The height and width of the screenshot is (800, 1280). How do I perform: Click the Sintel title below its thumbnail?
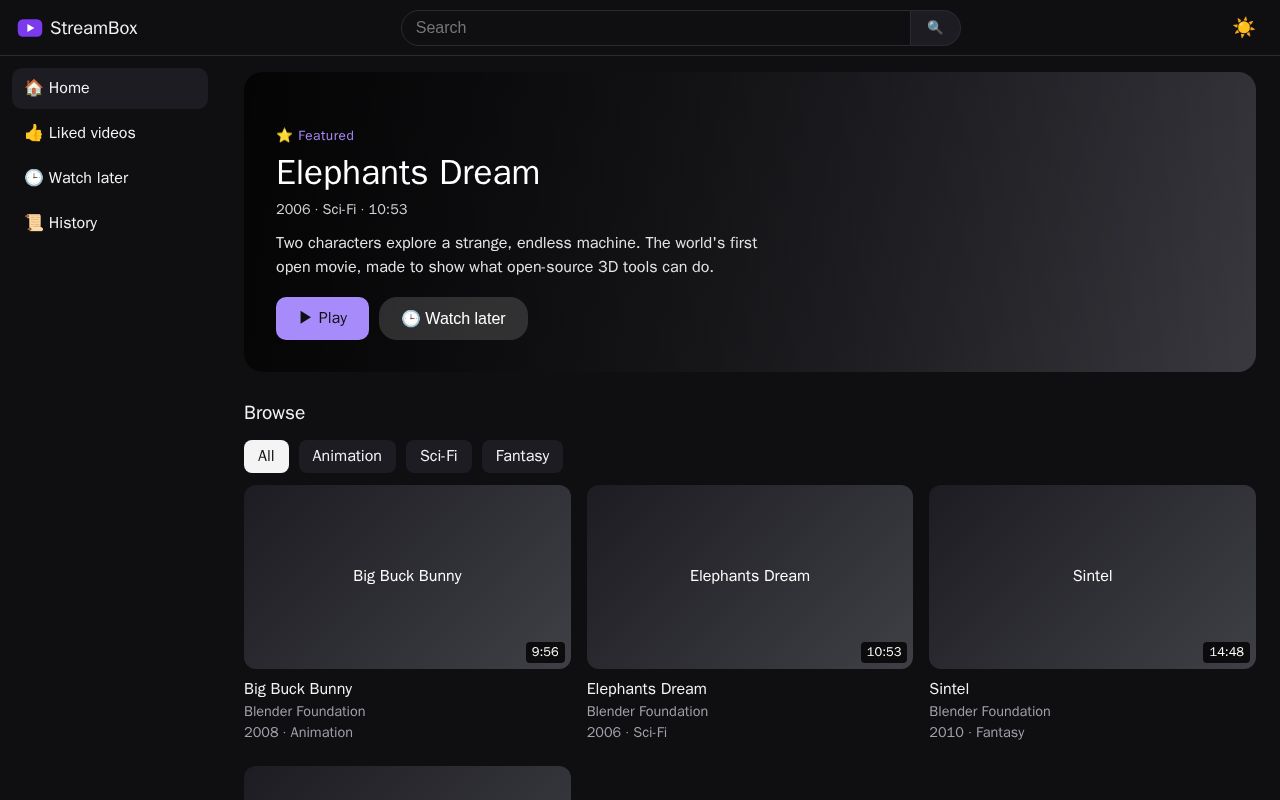coord(949,689)
